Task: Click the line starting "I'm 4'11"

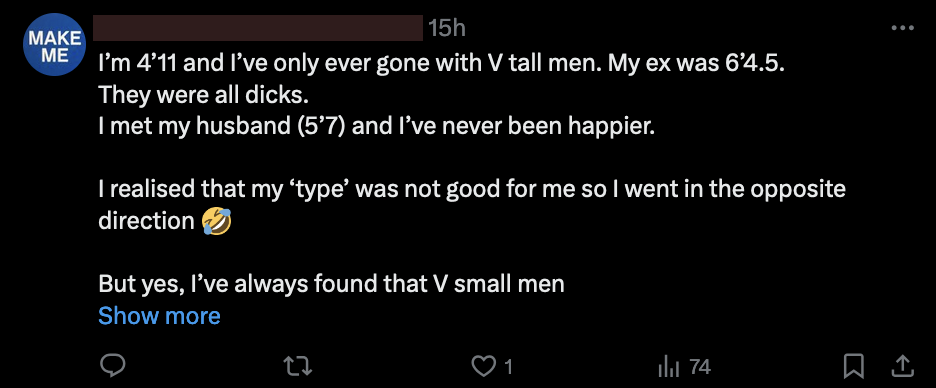Action: pyautogui.click(x=440, y=63)
